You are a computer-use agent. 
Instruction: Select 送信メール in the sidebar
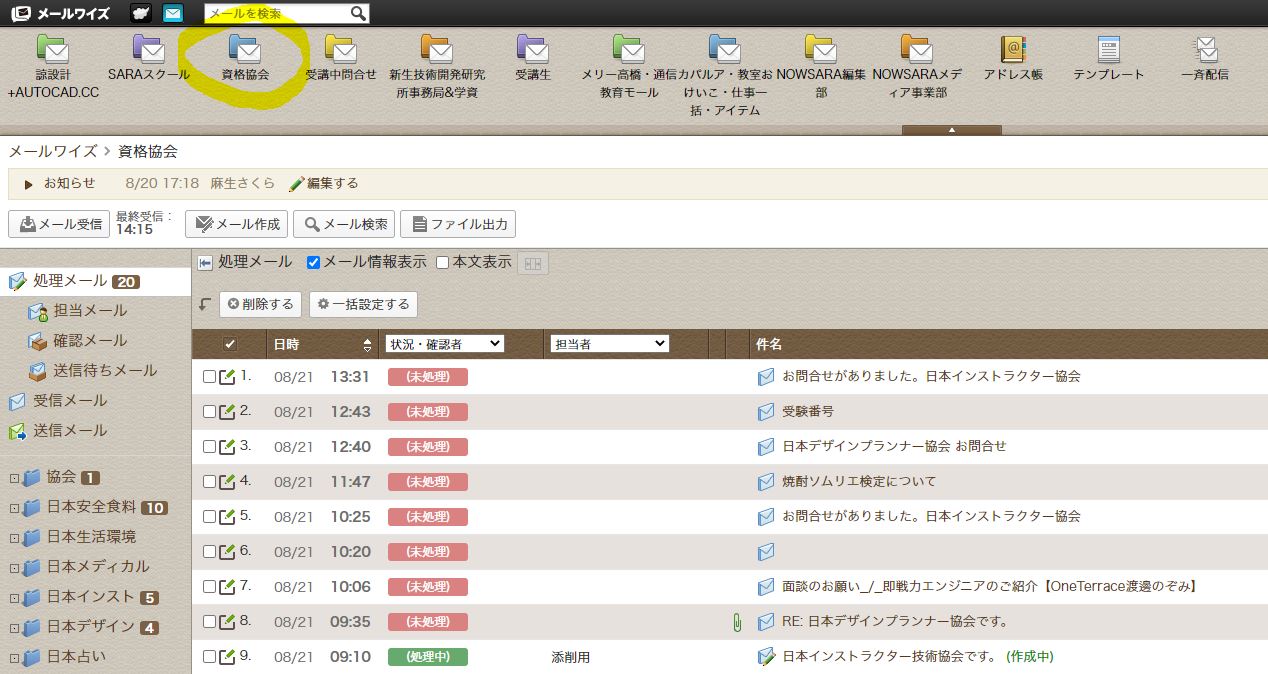70,431
